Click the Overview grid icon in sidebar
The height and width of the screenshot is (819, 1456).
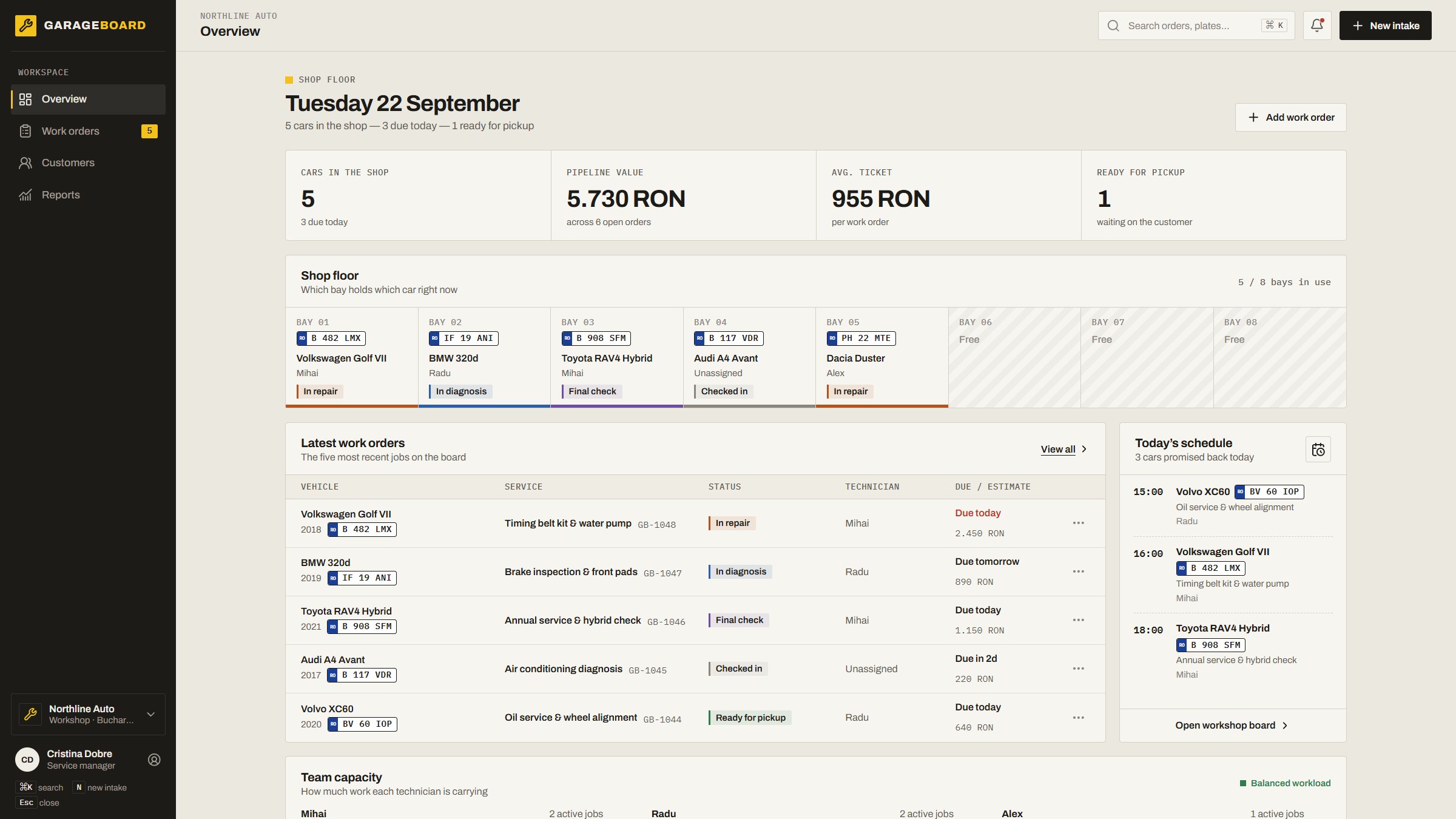tap(25, 99)
